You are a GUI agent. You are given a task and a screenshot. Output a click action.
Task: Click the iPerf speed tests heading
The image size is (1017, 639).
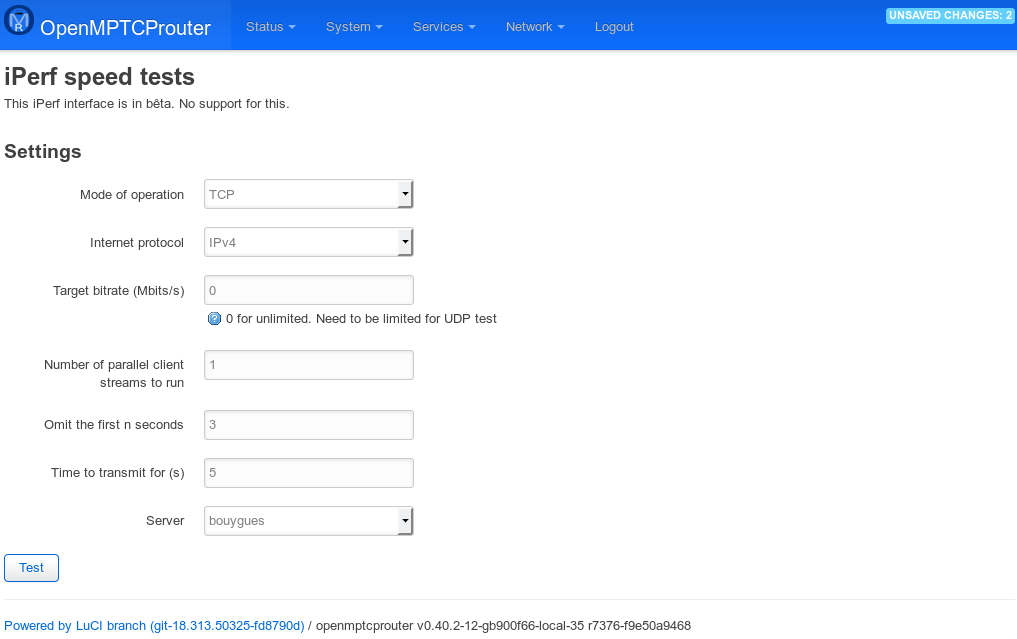coord(99,77)
